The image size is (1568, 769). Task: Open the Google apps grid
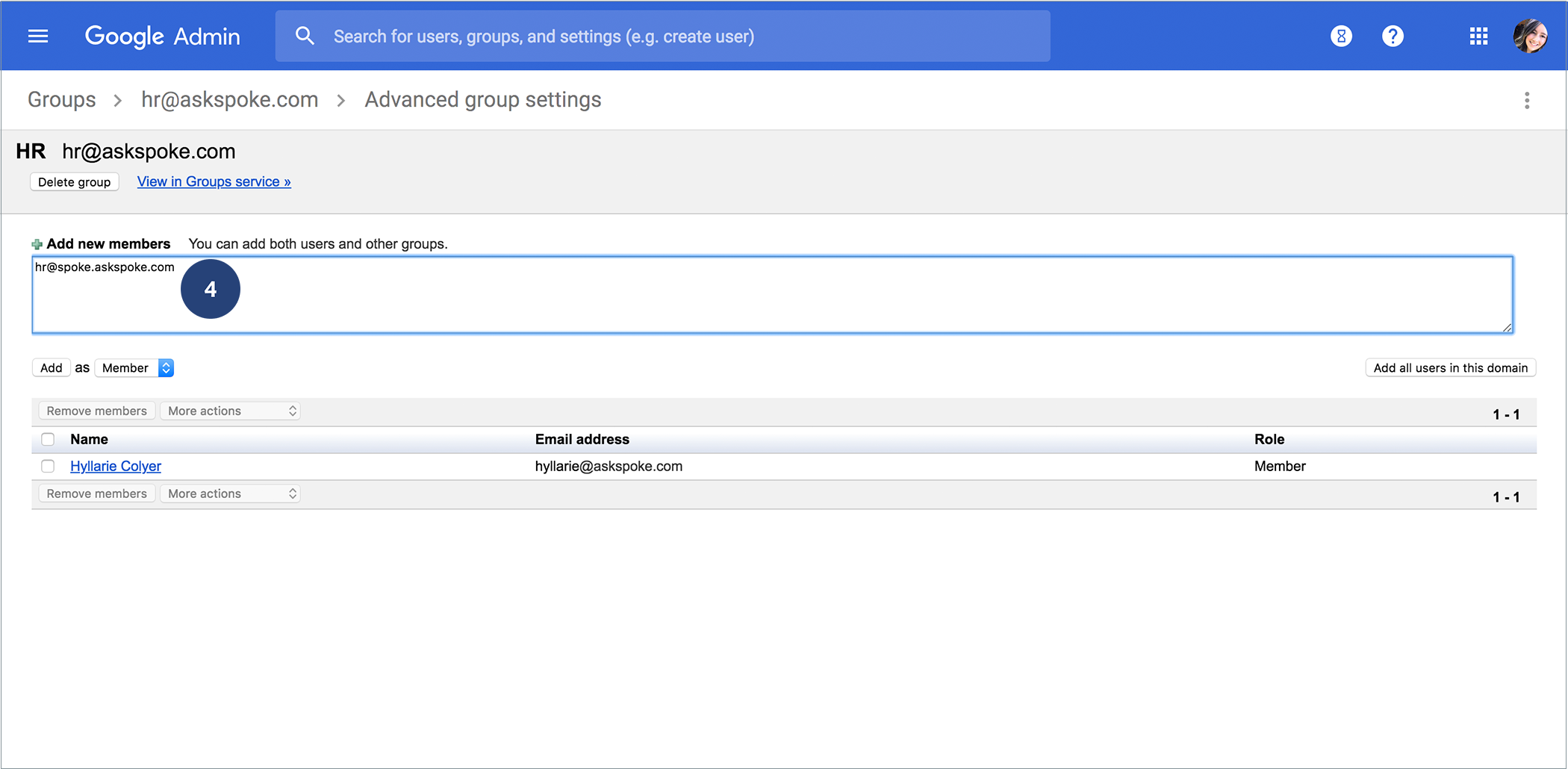tap(1478, 36)
